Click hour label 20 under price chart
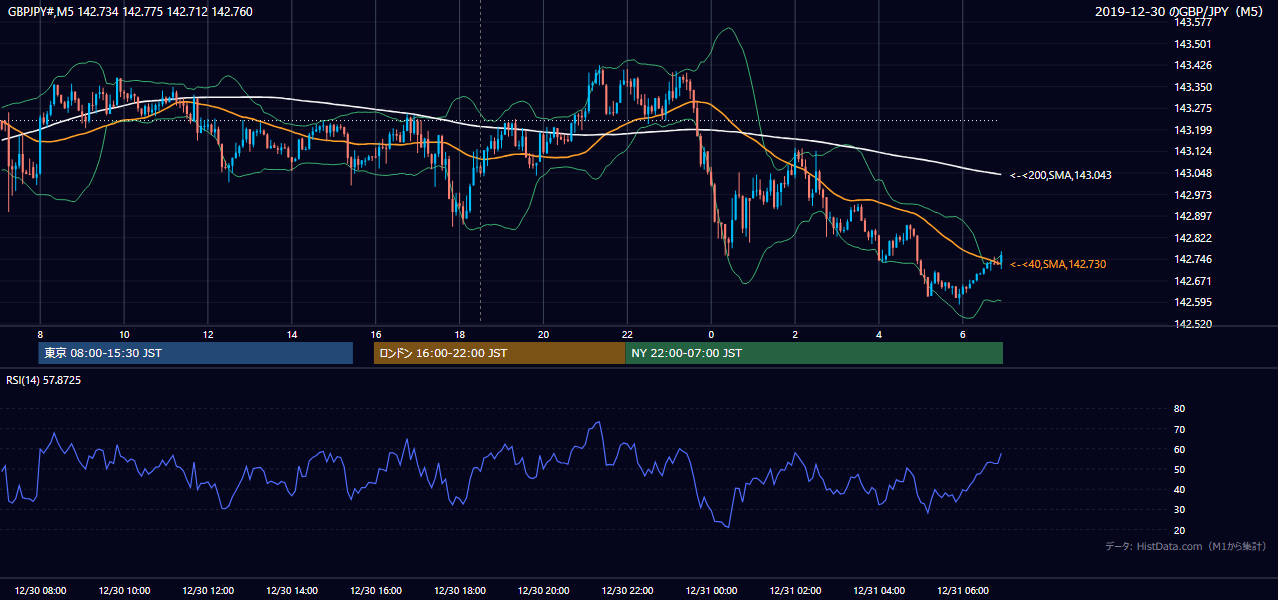 point(544,334)
